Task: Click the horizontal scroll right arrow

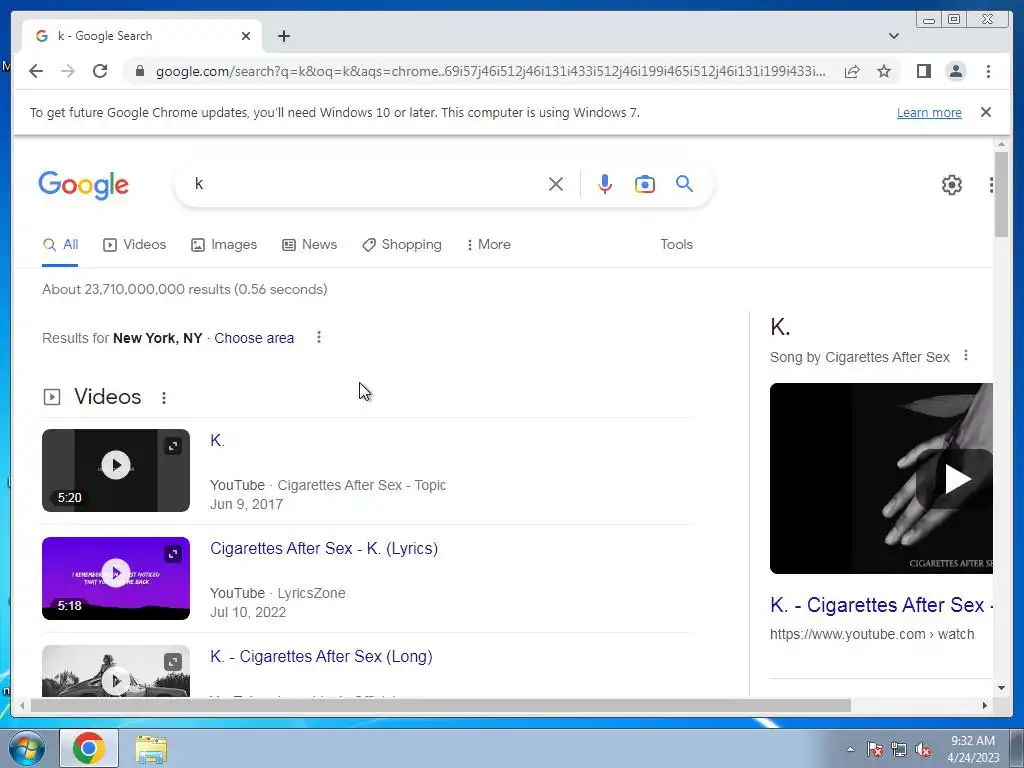Action: tap(985, 705)
